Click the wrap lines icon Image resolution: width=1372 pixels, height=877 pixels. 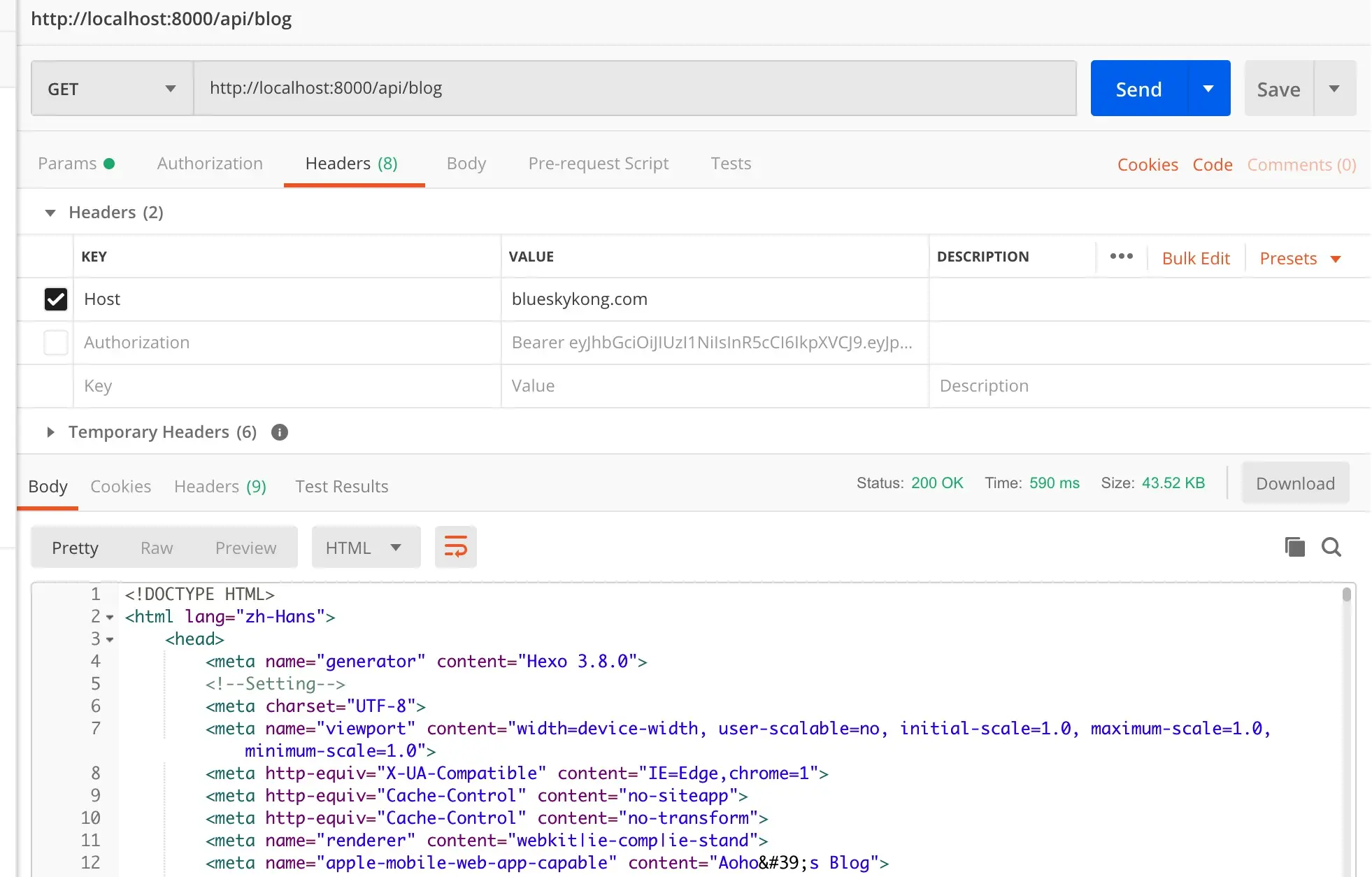coord(455,547)
